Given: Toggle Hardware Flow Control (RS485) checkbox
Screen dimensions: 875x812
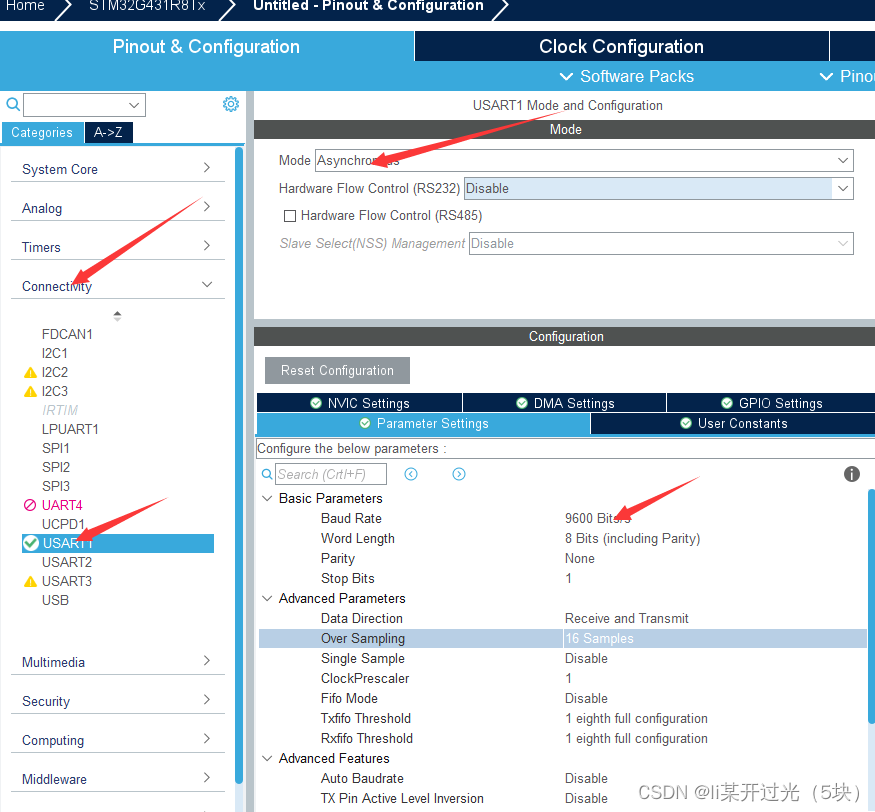Looking at the screenshot, I should (x=290, y=216).
